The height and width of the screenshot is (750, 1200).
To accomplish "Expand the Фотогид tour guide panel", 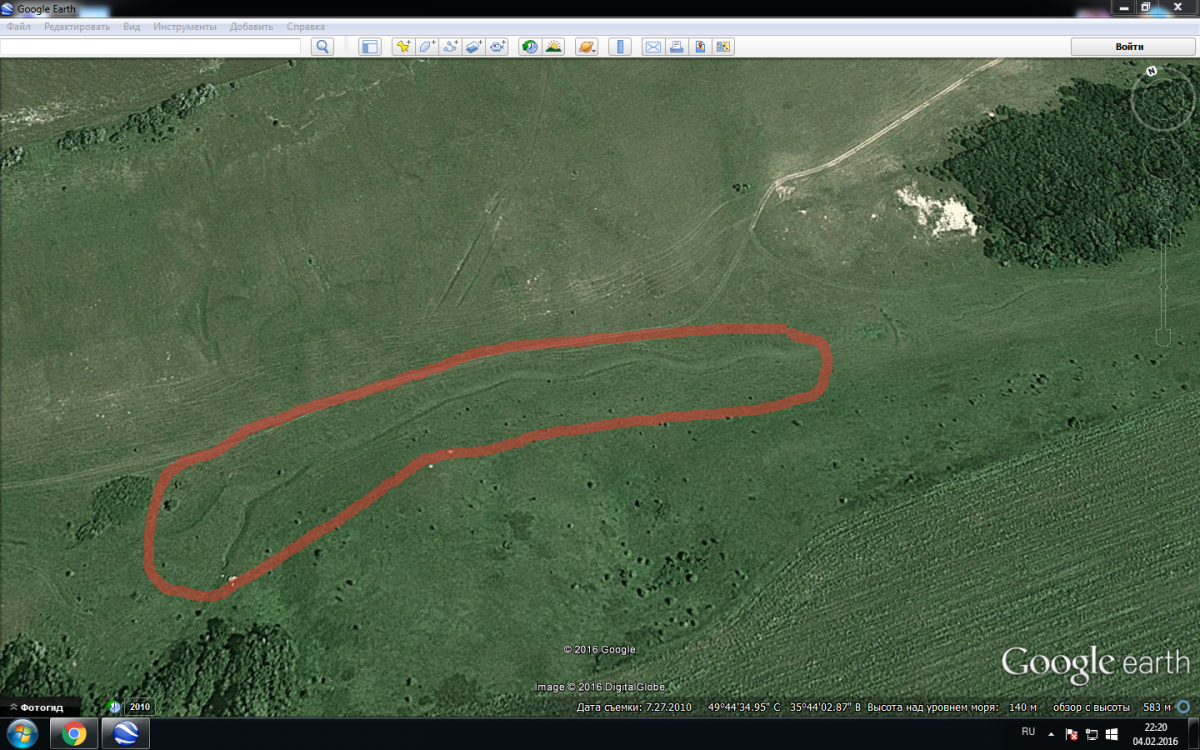I will pos(38,707).
